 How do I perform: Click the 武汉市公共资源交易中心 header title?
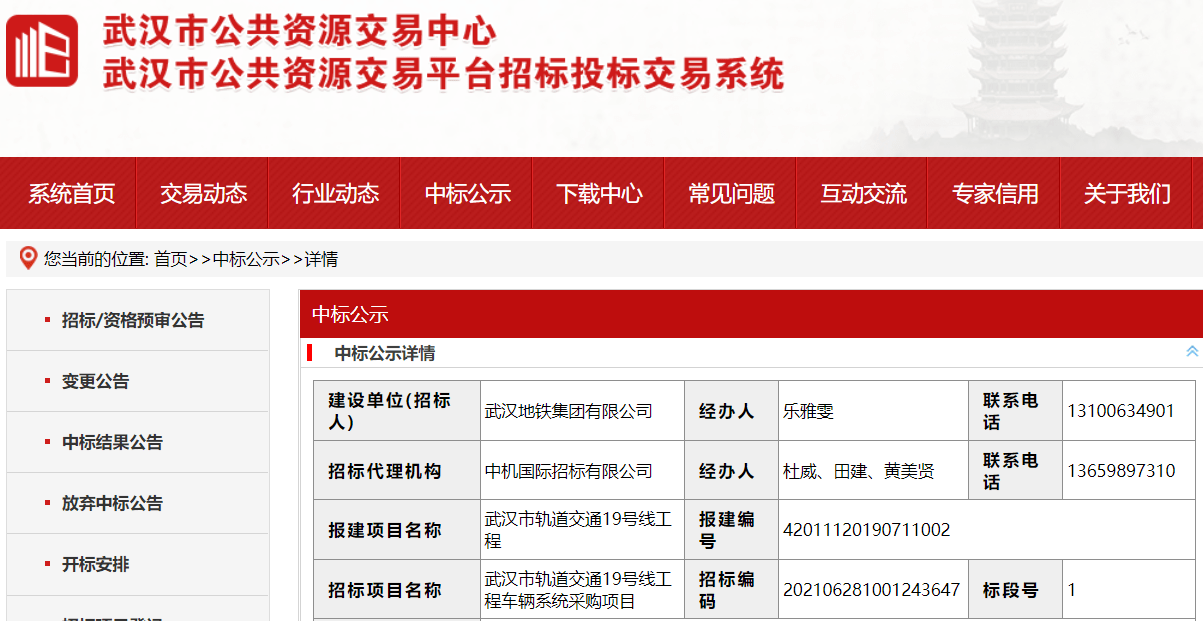pos(300,31)
